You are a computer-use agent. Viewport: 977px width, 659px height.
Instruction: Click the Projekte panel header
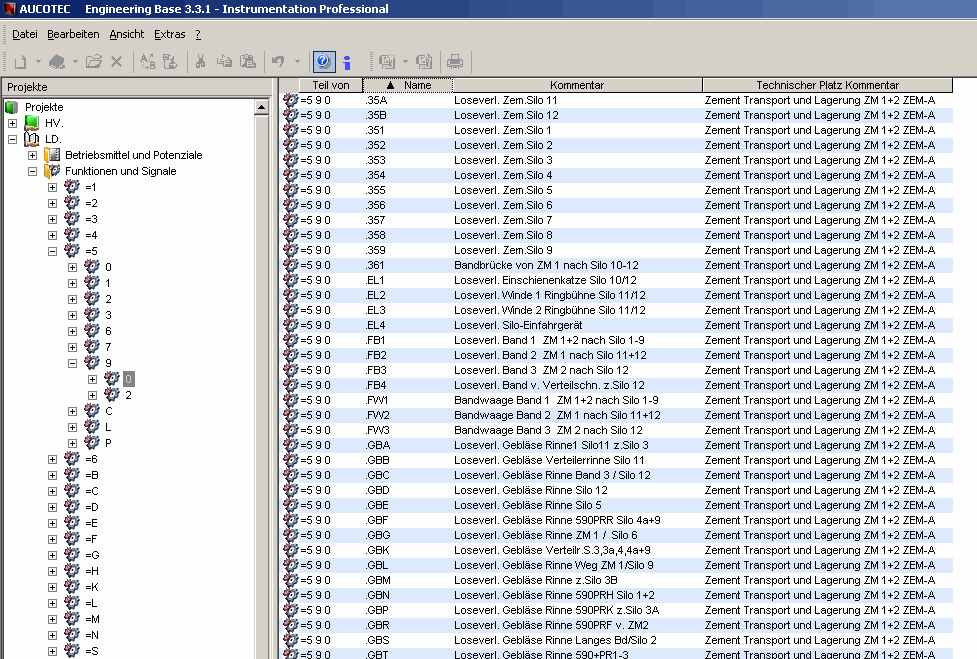point(137,87)
